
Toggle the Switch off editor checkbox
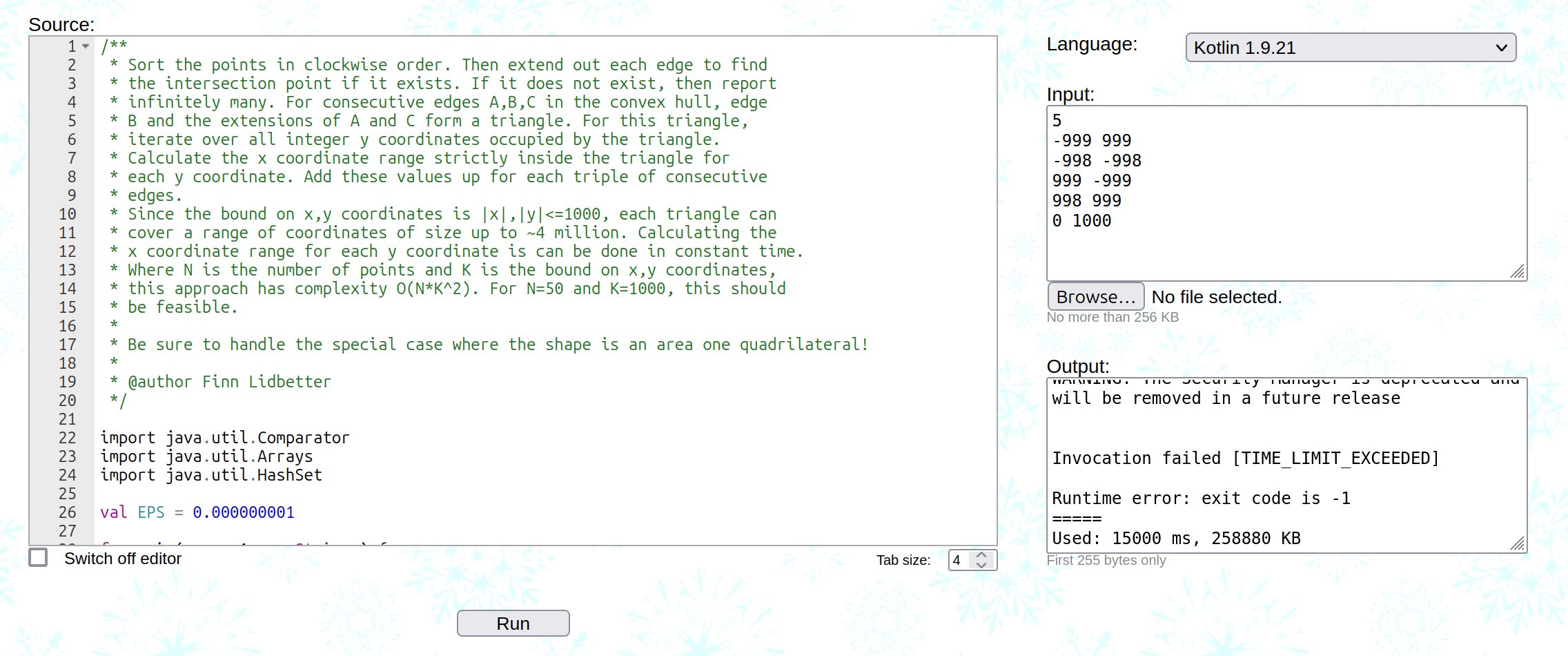[39, 558]
